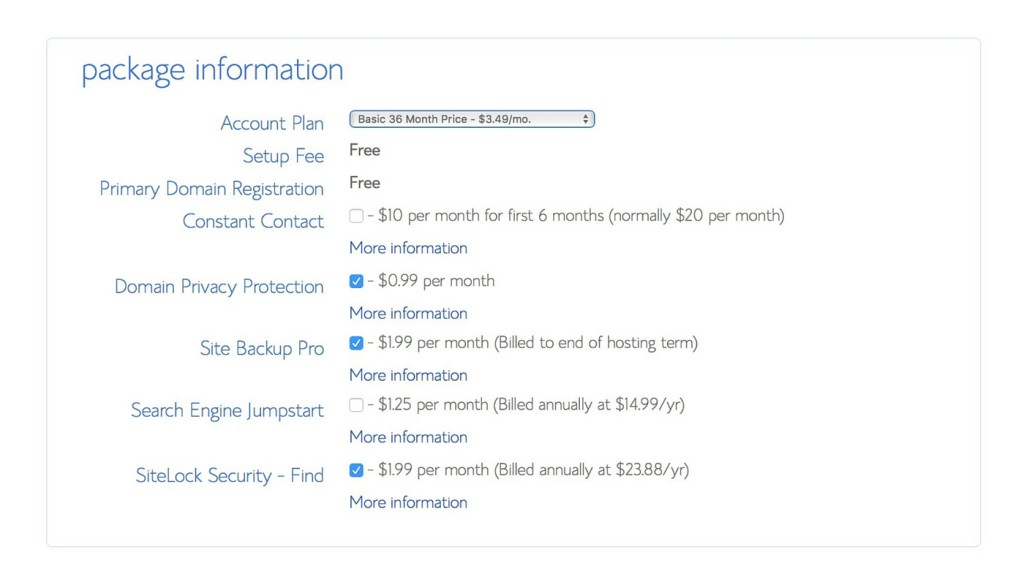View More information for Domain Privacy Protection

tap(407, 313)
